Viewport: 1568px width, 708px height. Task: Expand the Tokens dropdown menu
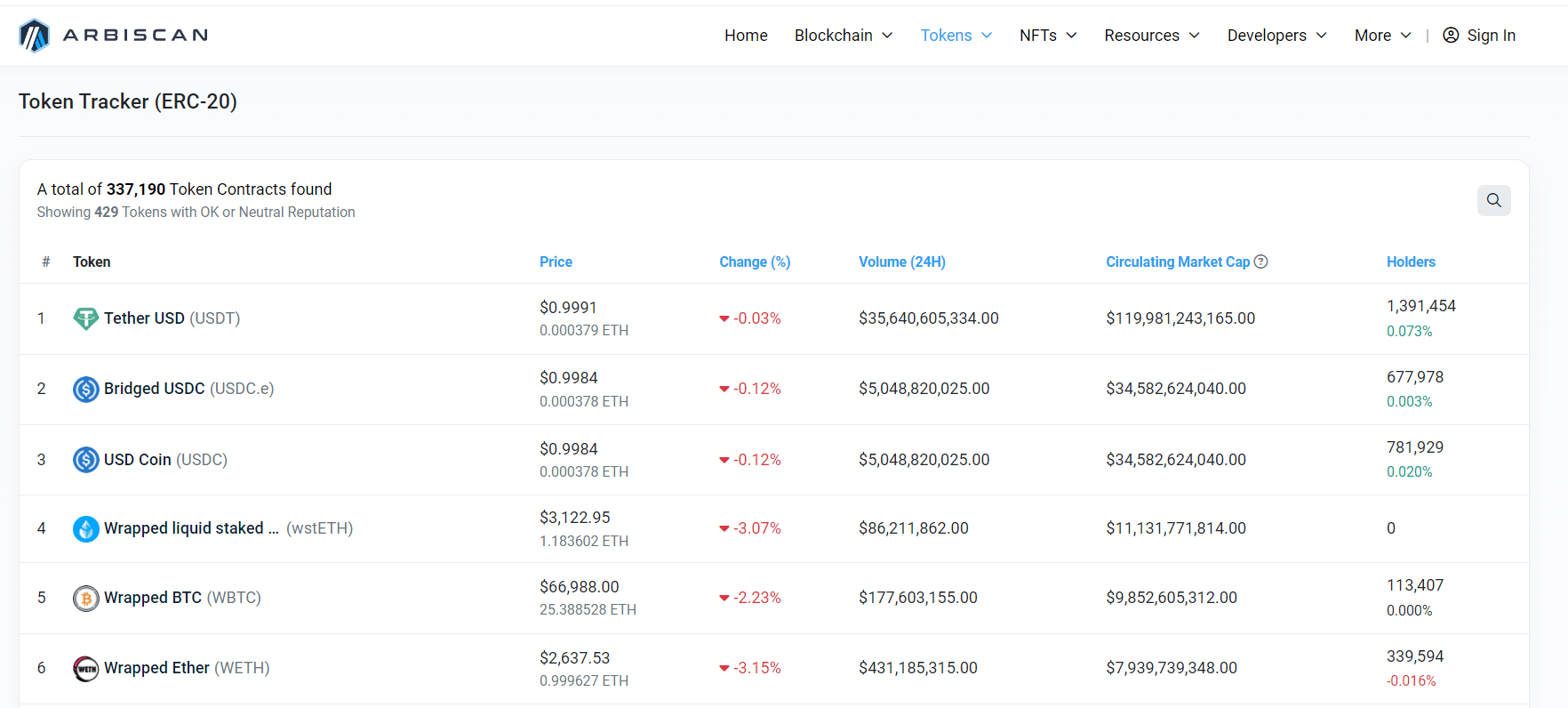tap(956, 36)
